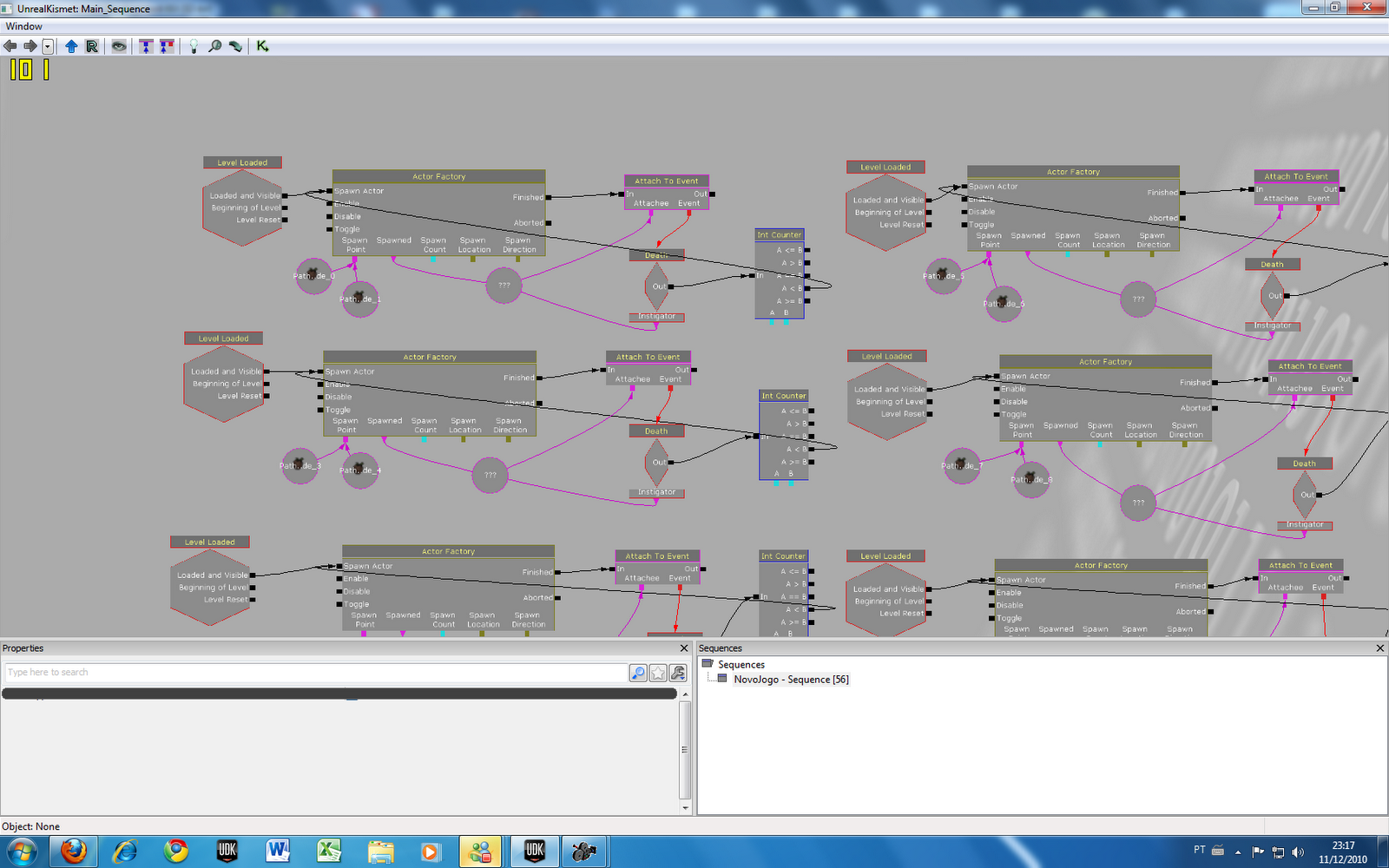Launch UDK from the taskbar

(226, 851)
